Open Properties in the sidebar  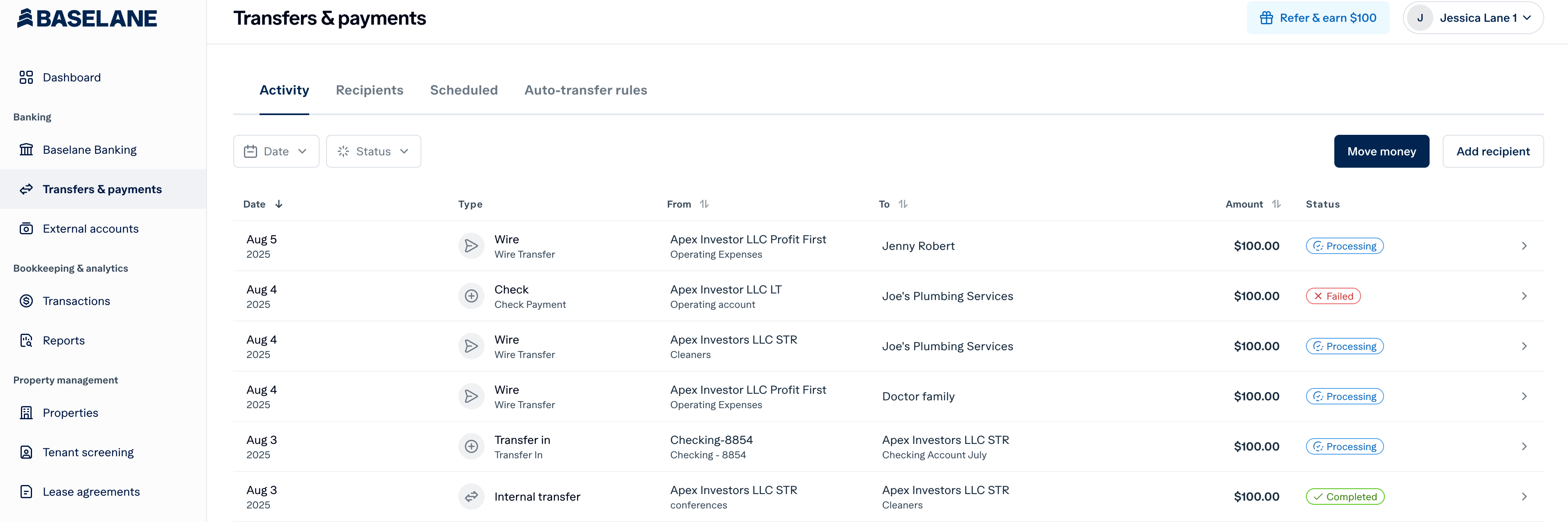coord(103,413)
